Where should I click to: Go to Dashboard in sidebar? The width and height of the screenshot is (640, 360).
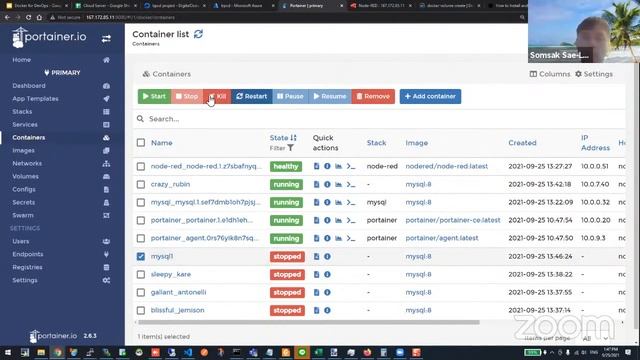point(29,86)
